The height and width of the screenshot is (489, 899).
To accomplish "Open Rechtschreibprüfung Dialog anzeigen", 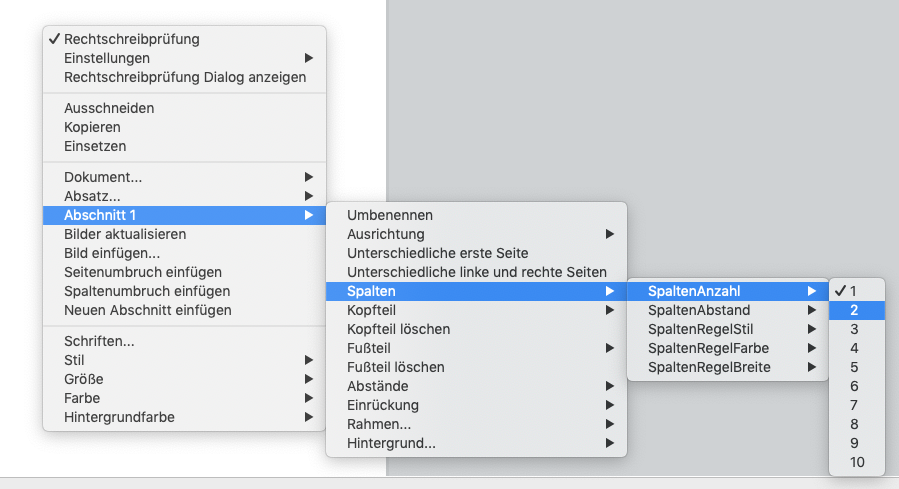I will click(x=185, y=77).
